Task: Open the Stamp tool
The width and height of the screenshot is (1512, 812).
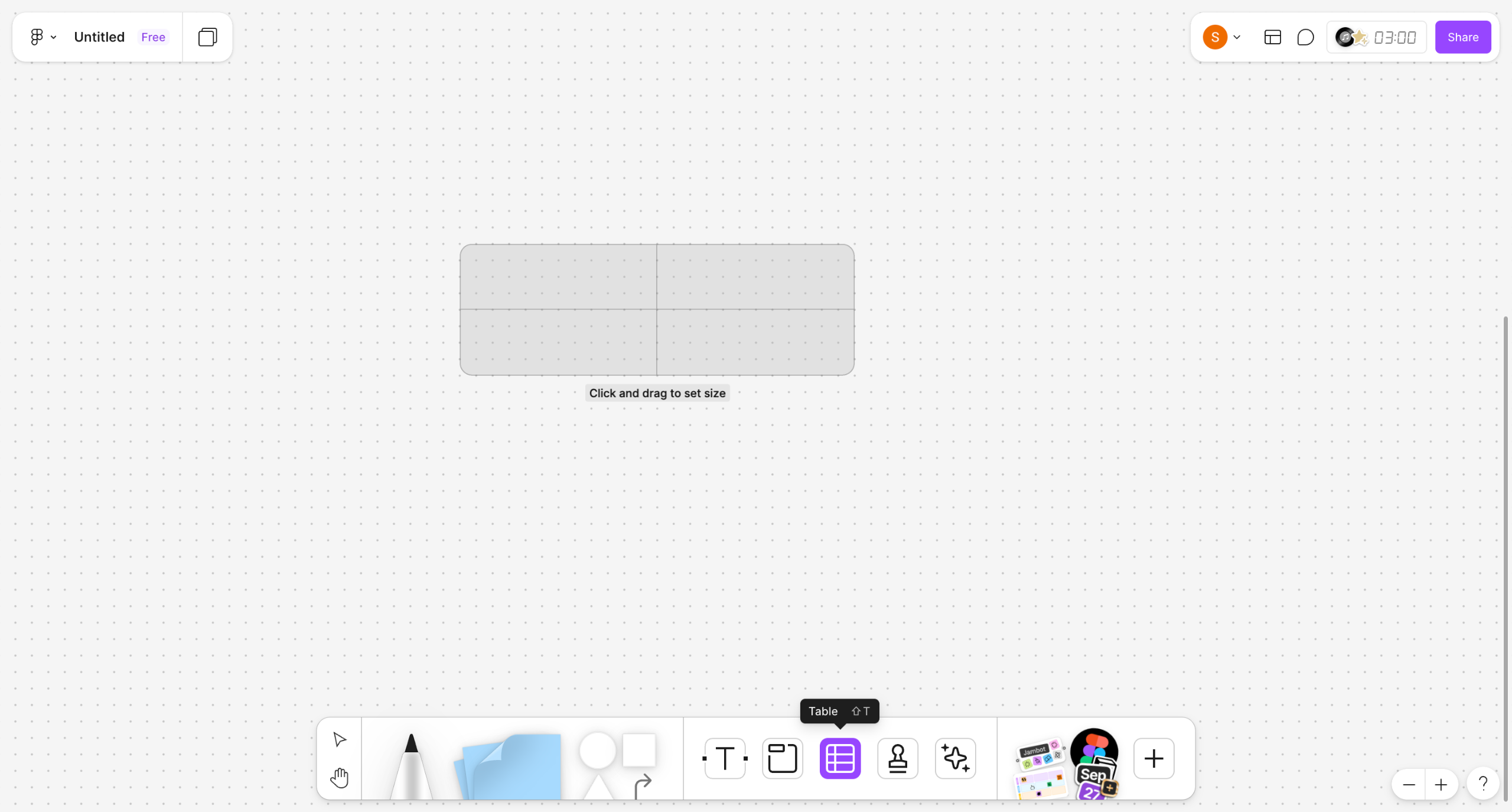Action: tap(897, 758)
